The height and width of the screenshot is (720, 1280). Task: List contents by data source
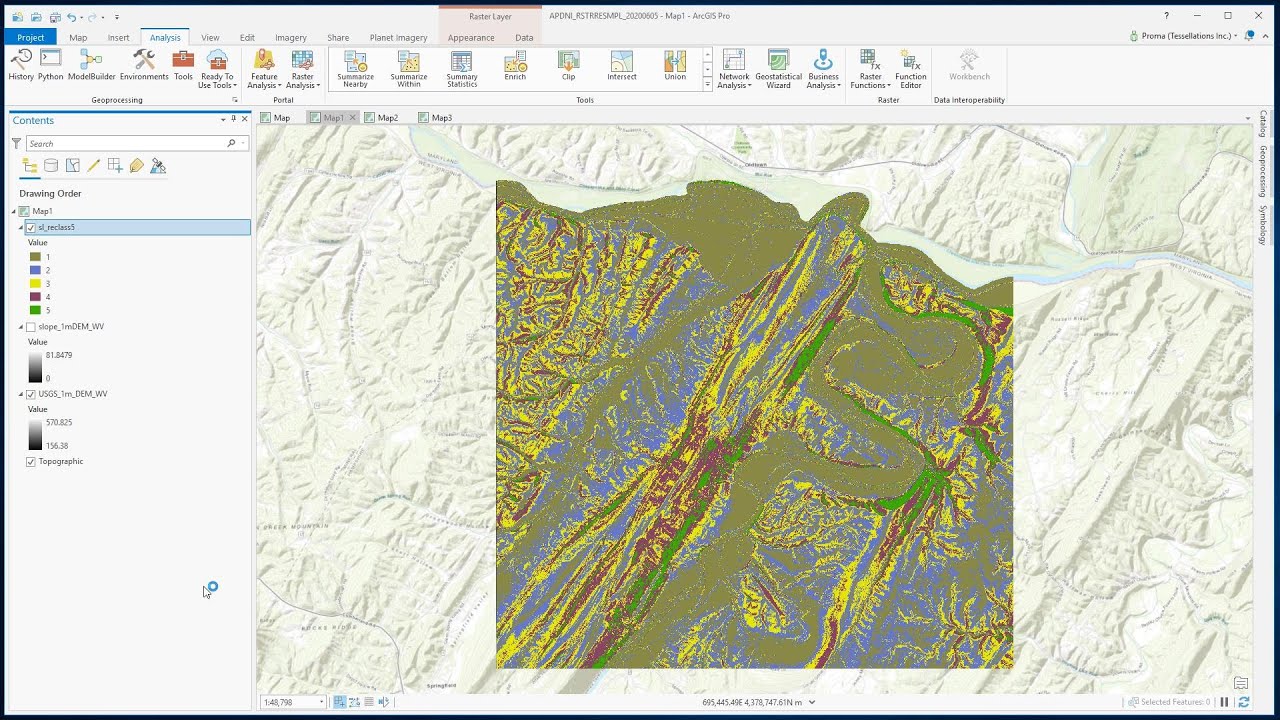click(51, 166)
